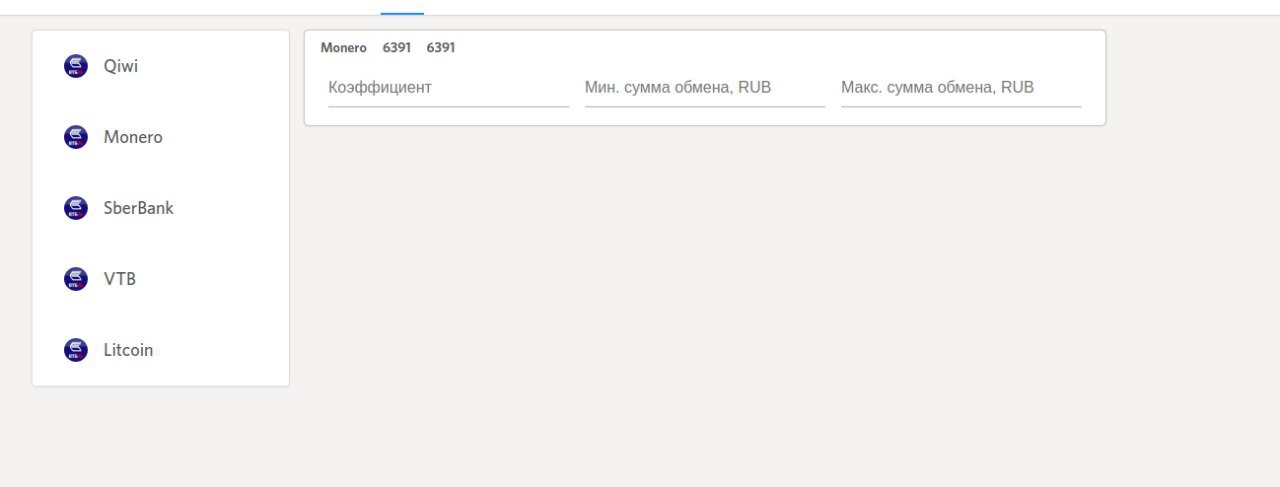Click the Monero heading in the card
The image size is (1280, 487).
click(344, 48)
